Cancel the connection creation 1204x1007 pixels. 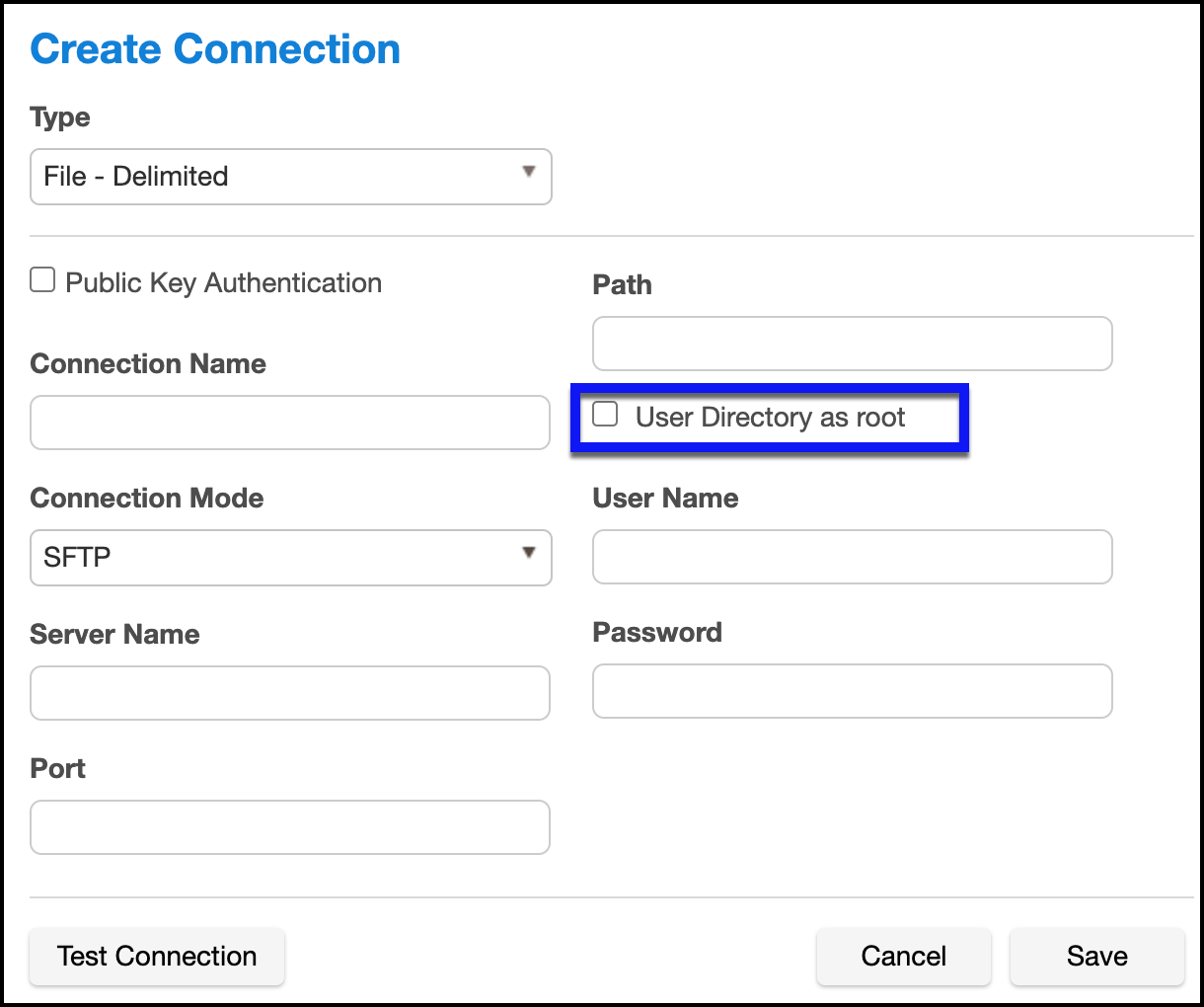pyautogui.click(x=903, y=956)
